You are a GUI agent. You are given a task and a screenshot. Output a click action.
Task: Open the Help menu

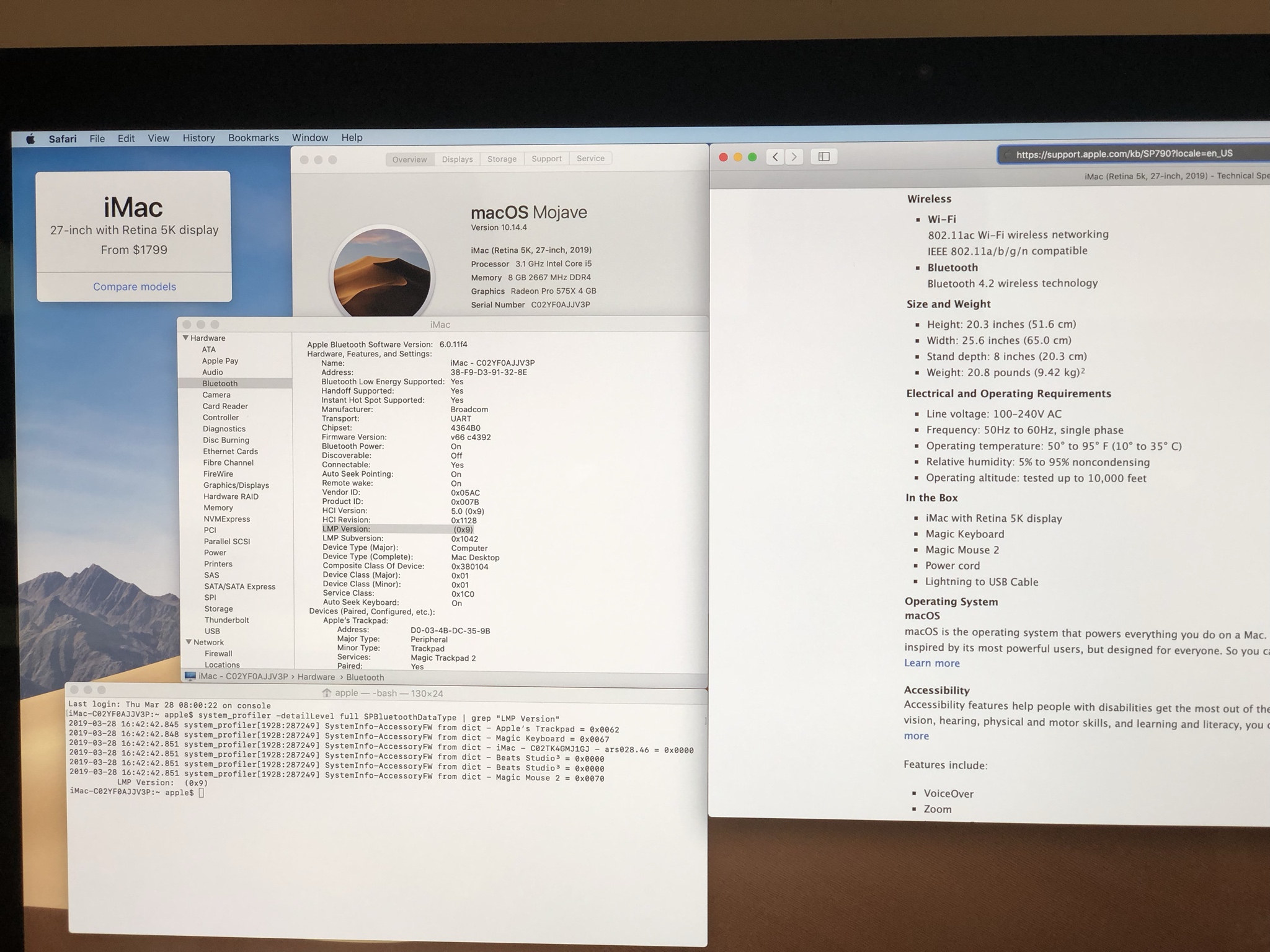click(x=352, y=138)
